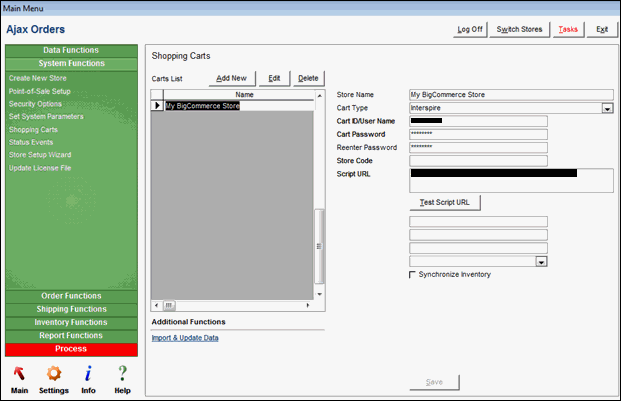
Task: Click the red Process bar
Action: 71,349
